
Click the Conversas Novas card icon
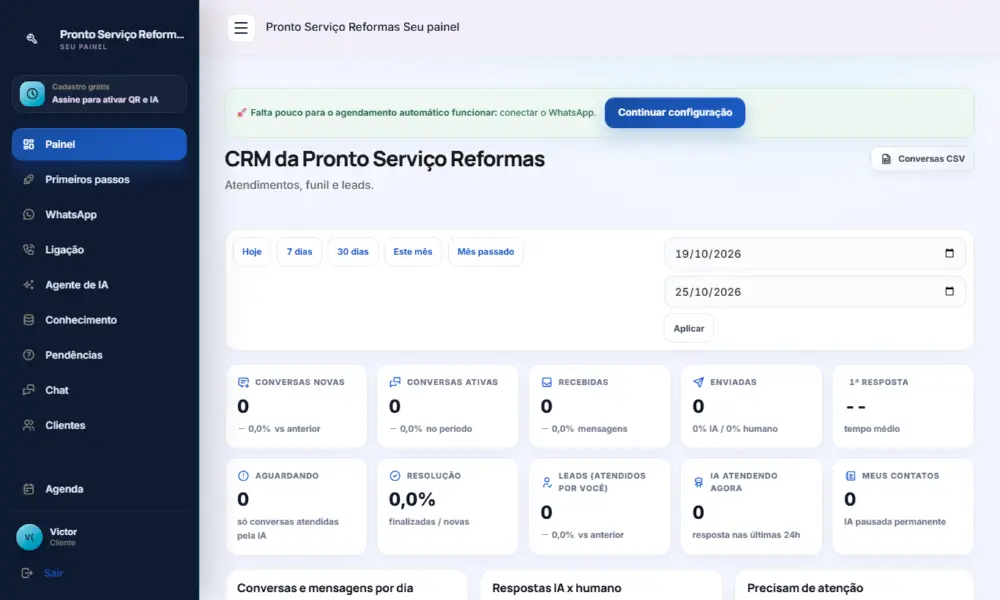tap(243, 382)
